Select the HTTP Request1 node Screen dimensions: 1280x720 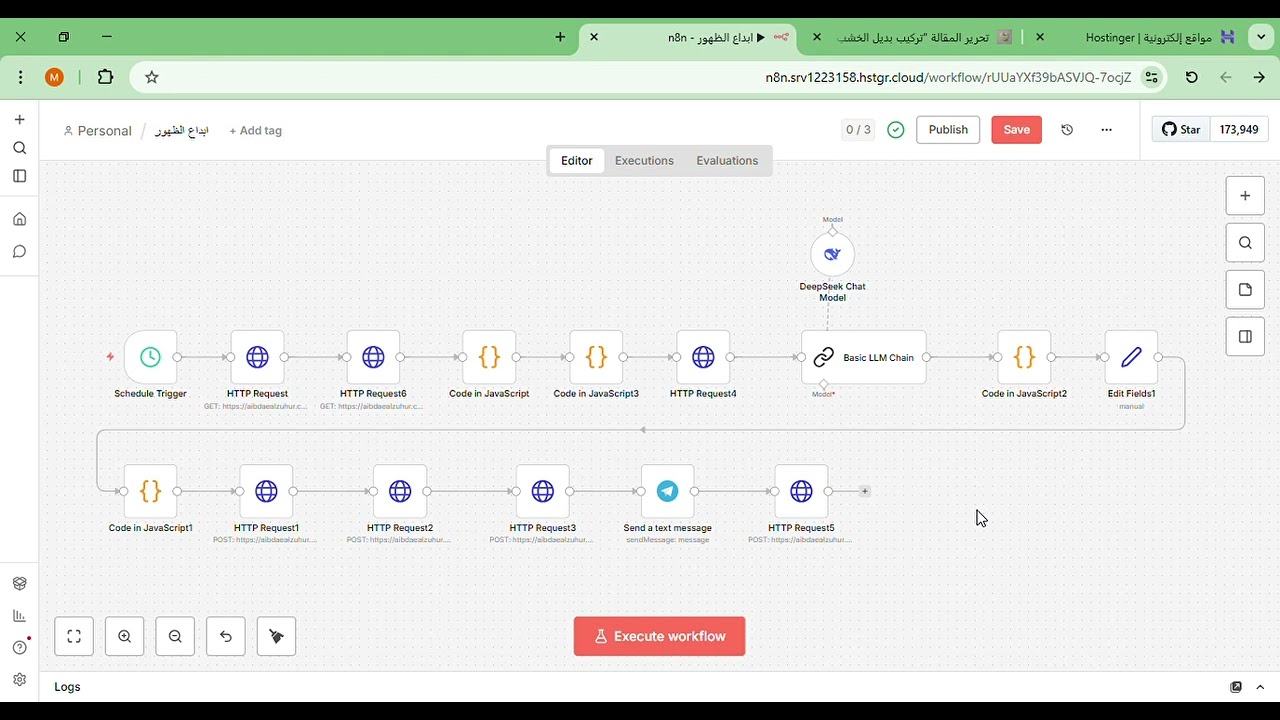tap(266, 491)
